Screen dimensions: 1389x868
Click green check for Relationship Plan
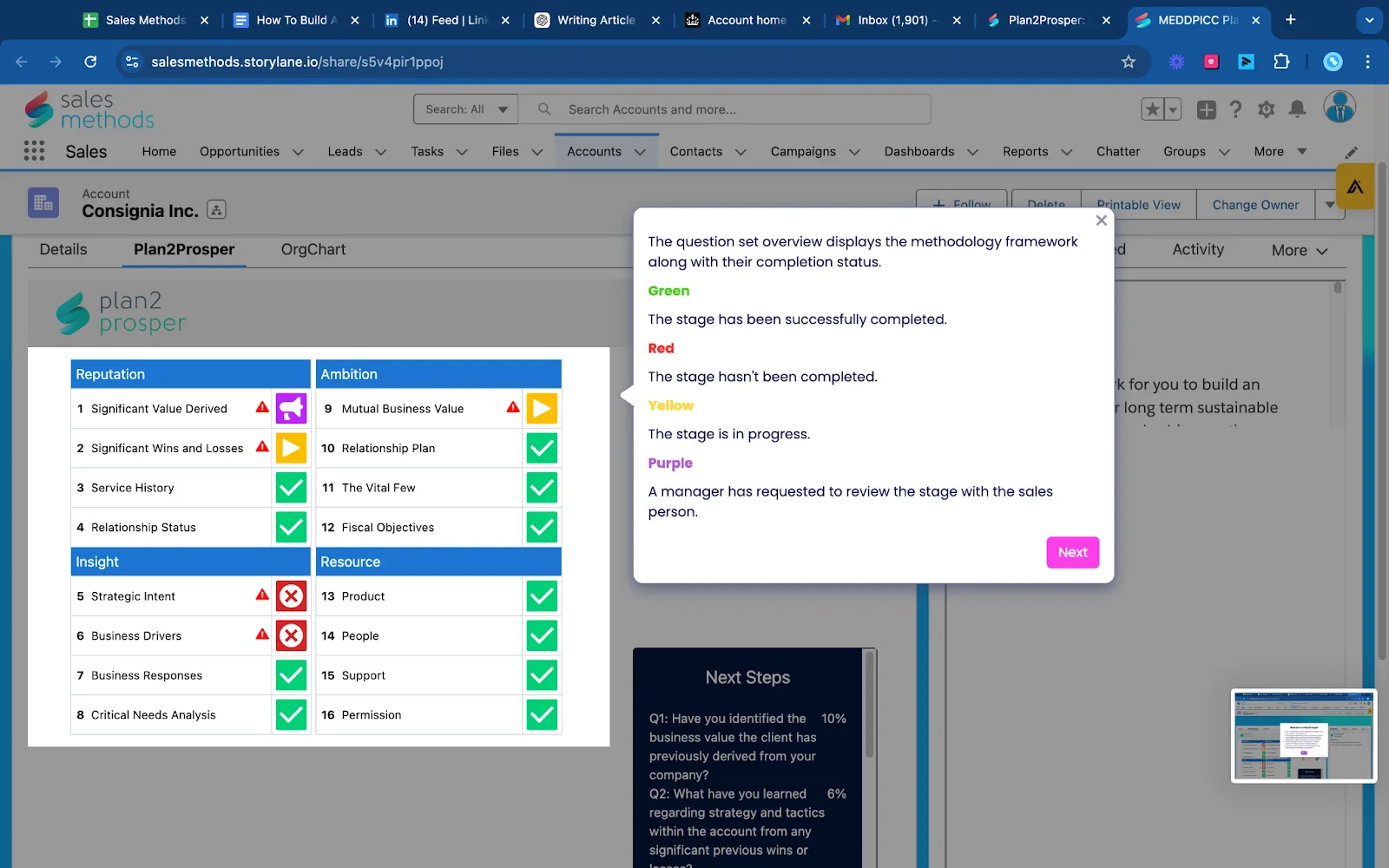542,448
